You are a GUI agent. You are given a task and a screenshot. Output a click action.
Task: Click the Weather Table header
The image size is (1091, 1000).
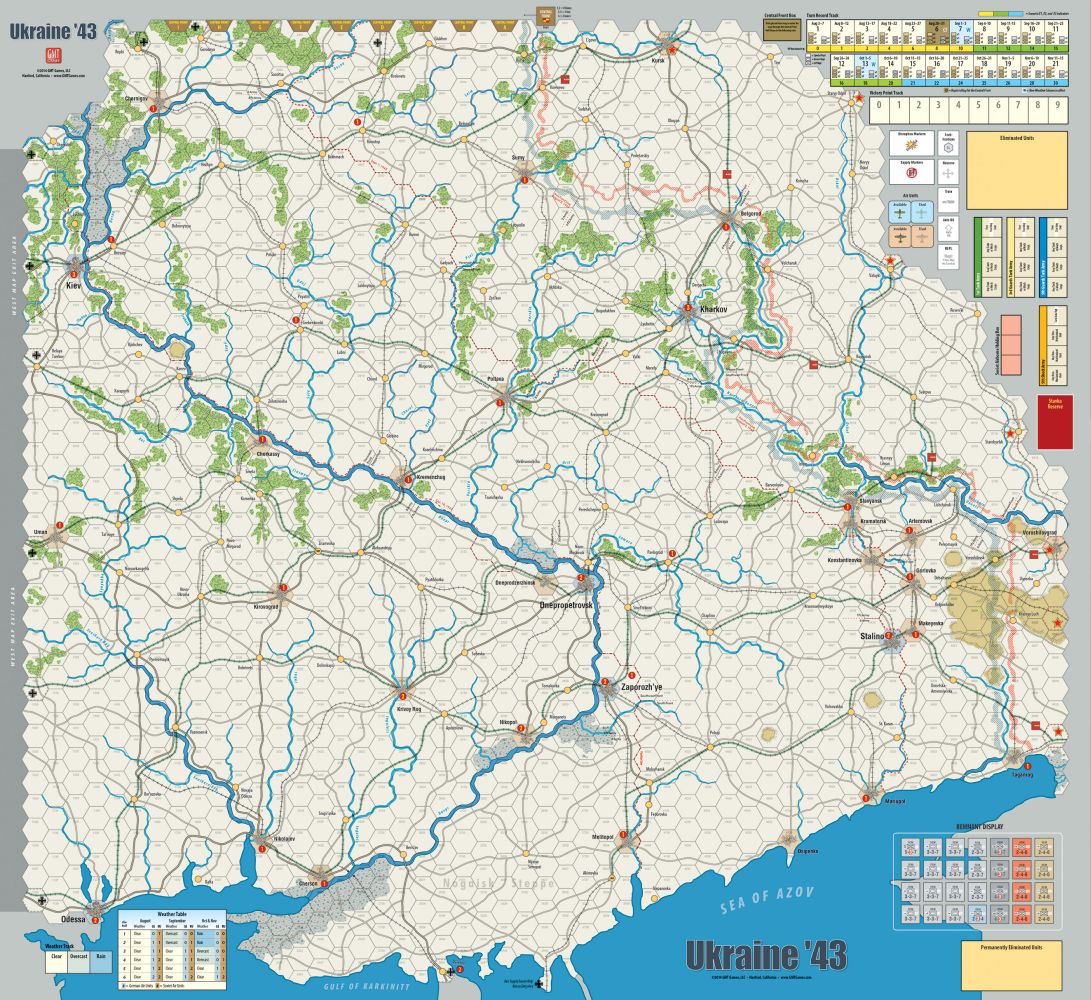point(172,912)
